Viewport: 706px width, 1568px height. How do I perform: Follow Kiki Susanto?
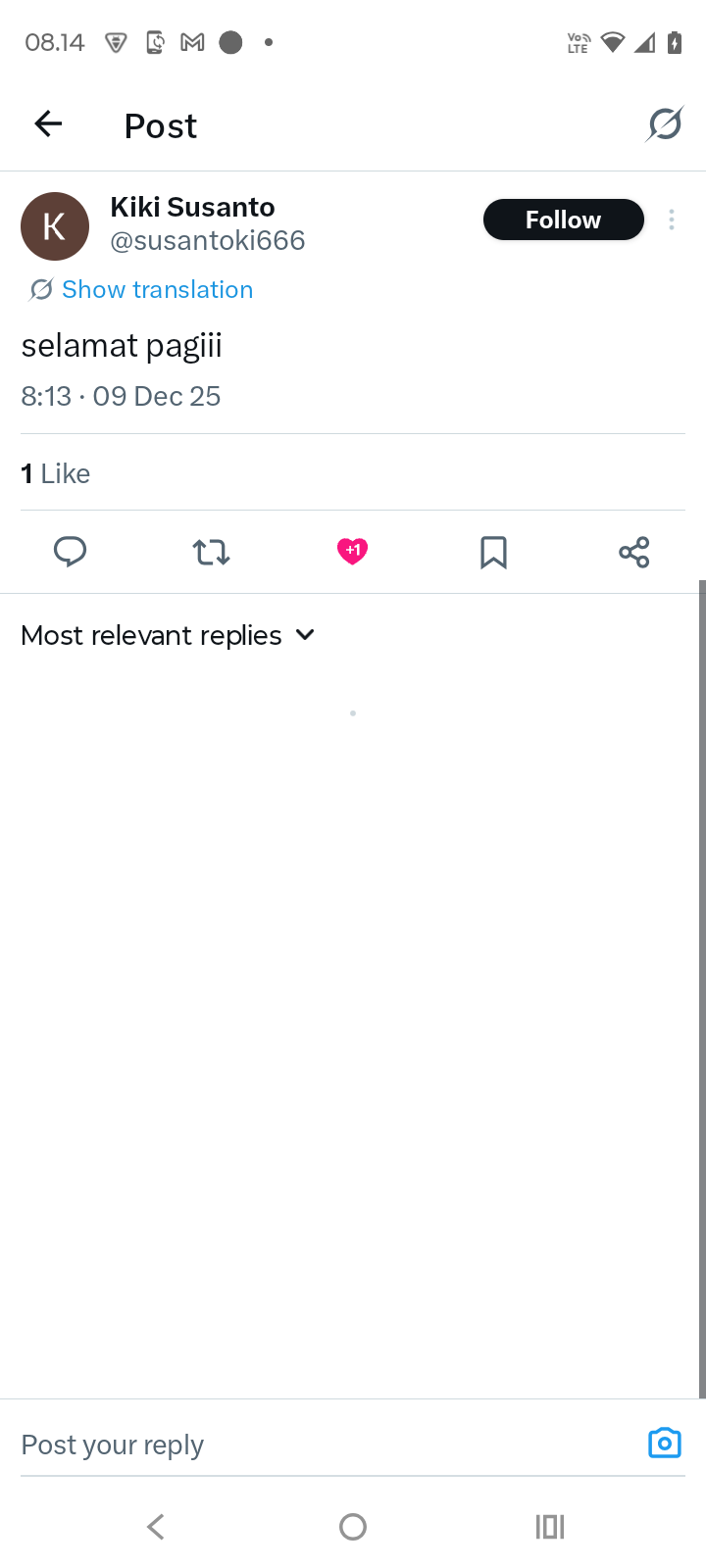(563, 220)
